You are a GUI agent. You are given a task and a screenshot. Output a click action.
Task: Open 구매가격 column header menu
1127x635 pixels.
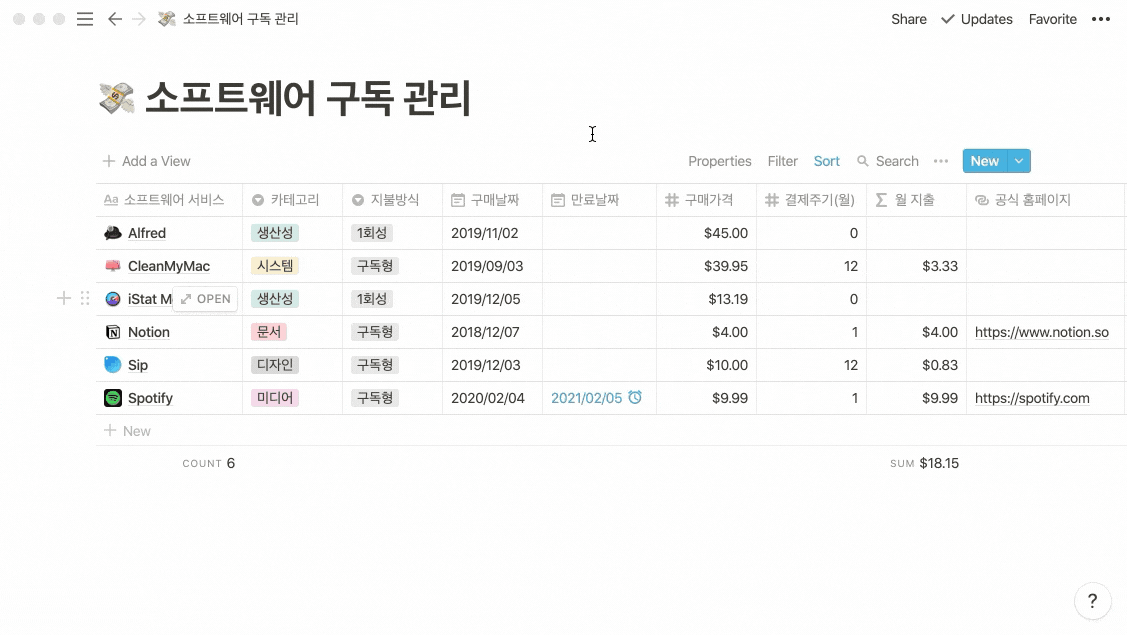point(707,200)
